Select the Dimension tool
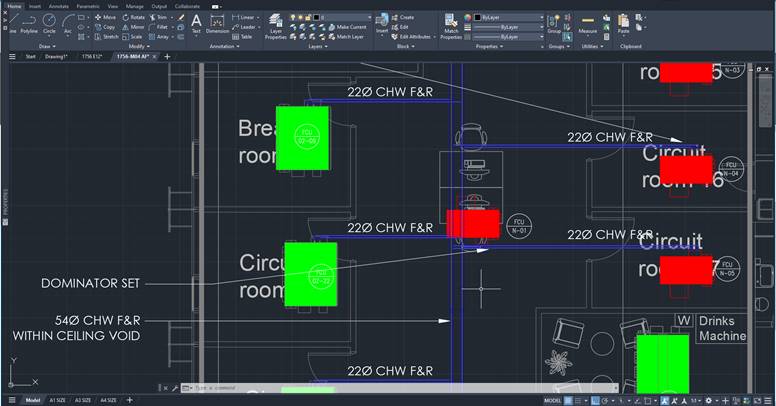The image size is (776, 406). pos(217,24)
